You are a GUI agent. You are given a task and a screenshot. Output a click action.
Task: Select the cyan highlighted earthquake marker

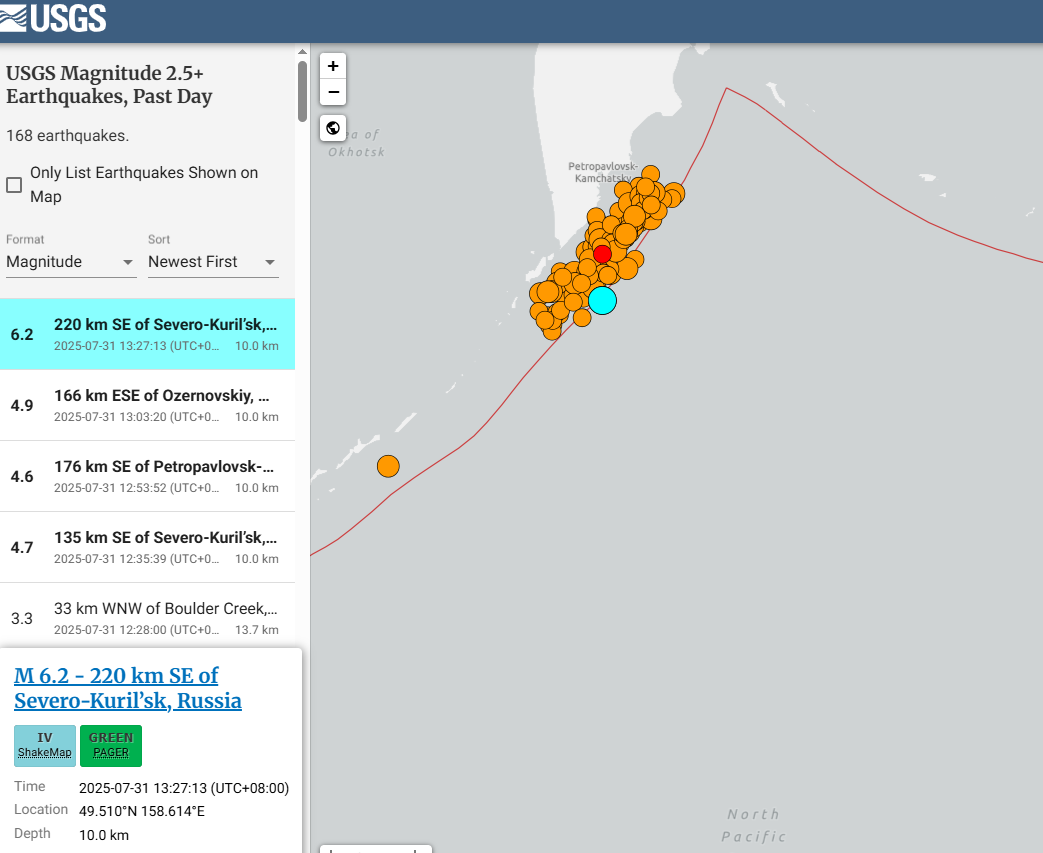click(602, 299)
